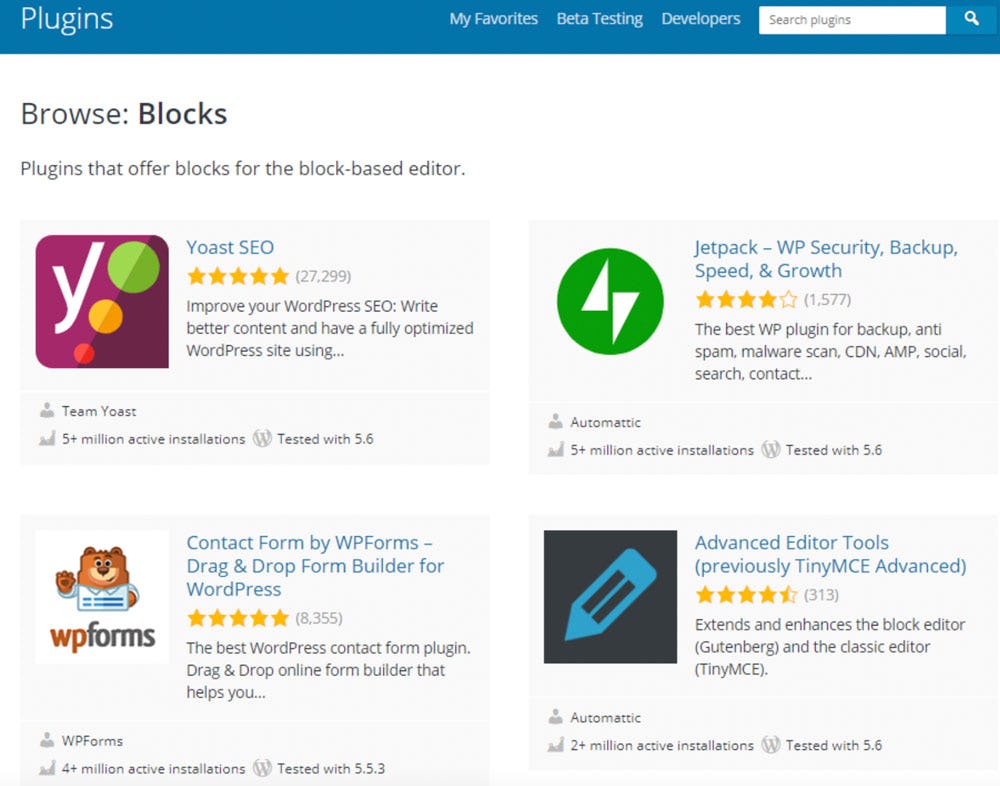Click the Jetpack star rating
Image resolution: width=1000 pixels, height=786 pixels.
(x=746, y=299)
